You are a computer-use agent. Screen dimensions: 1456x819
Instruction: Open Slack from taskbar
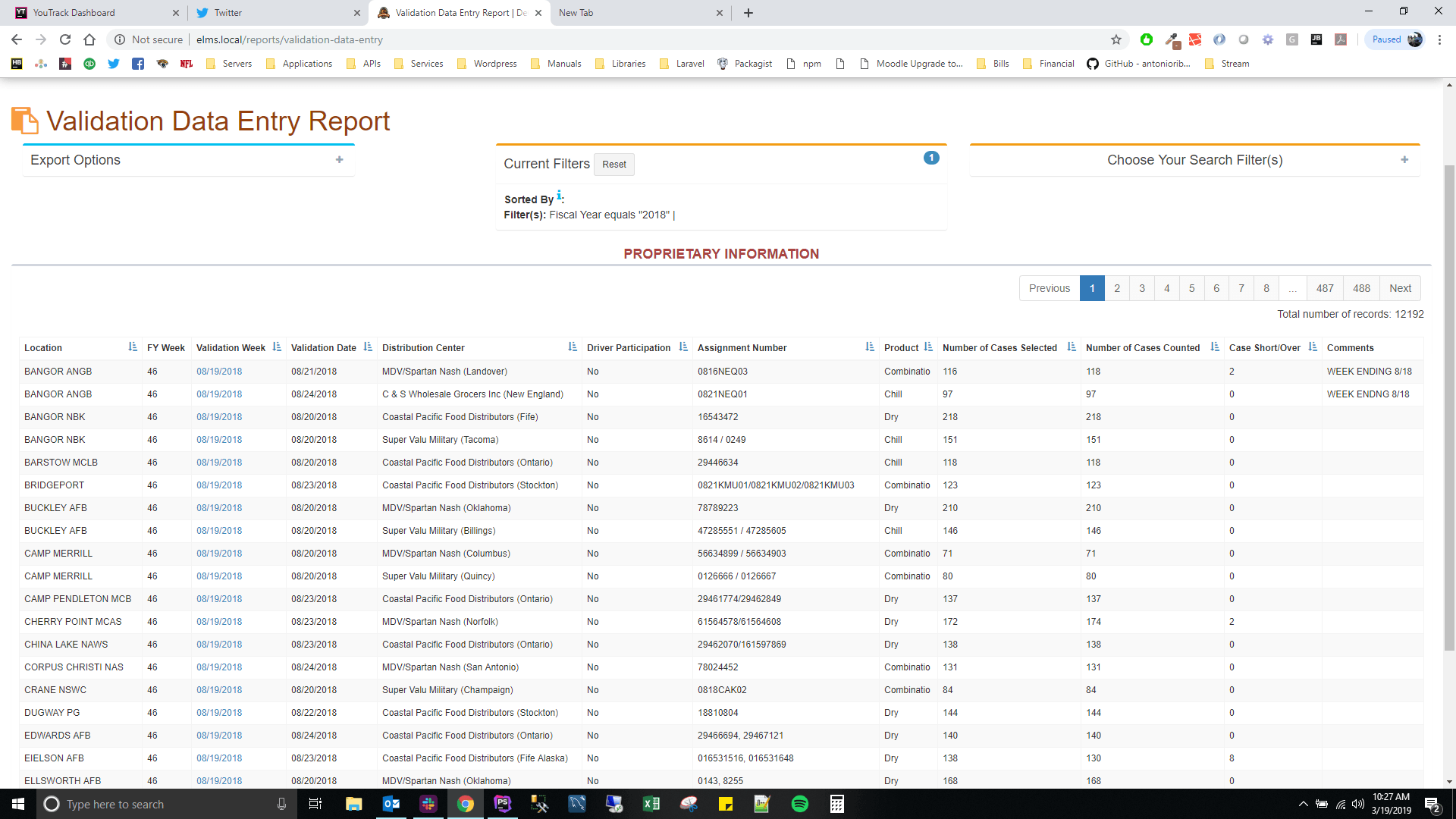428,804
